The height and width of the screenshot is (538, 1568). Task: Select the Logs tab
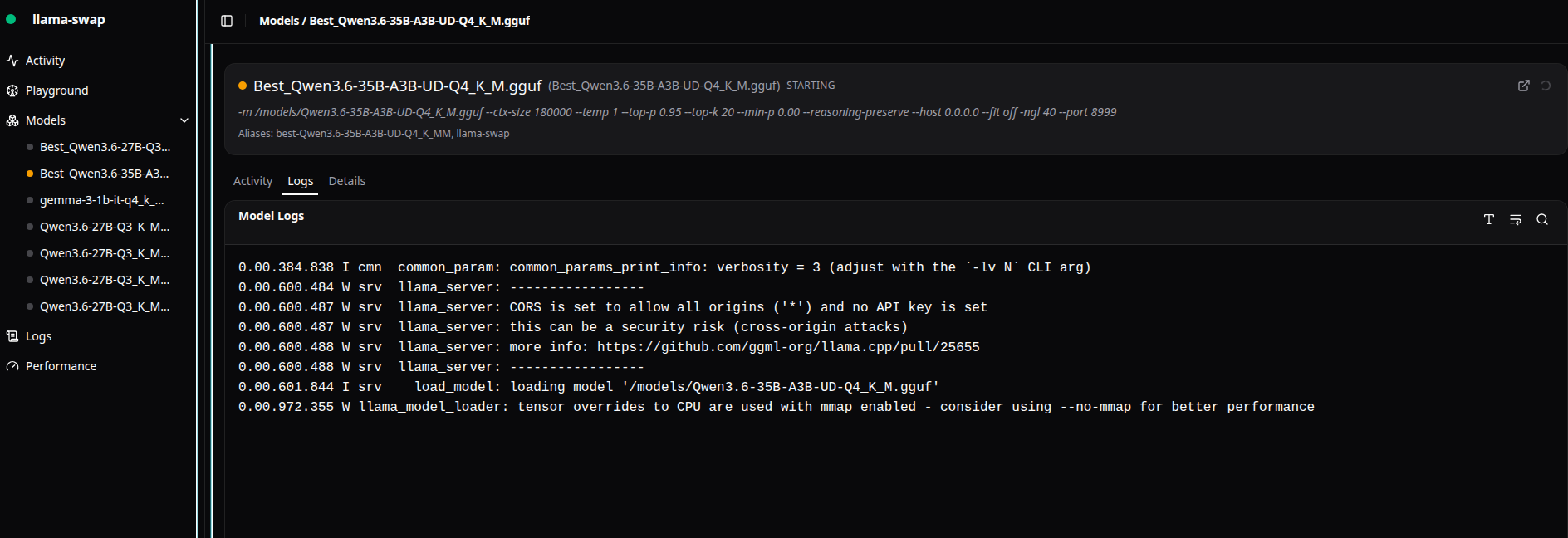coord(300,181)
